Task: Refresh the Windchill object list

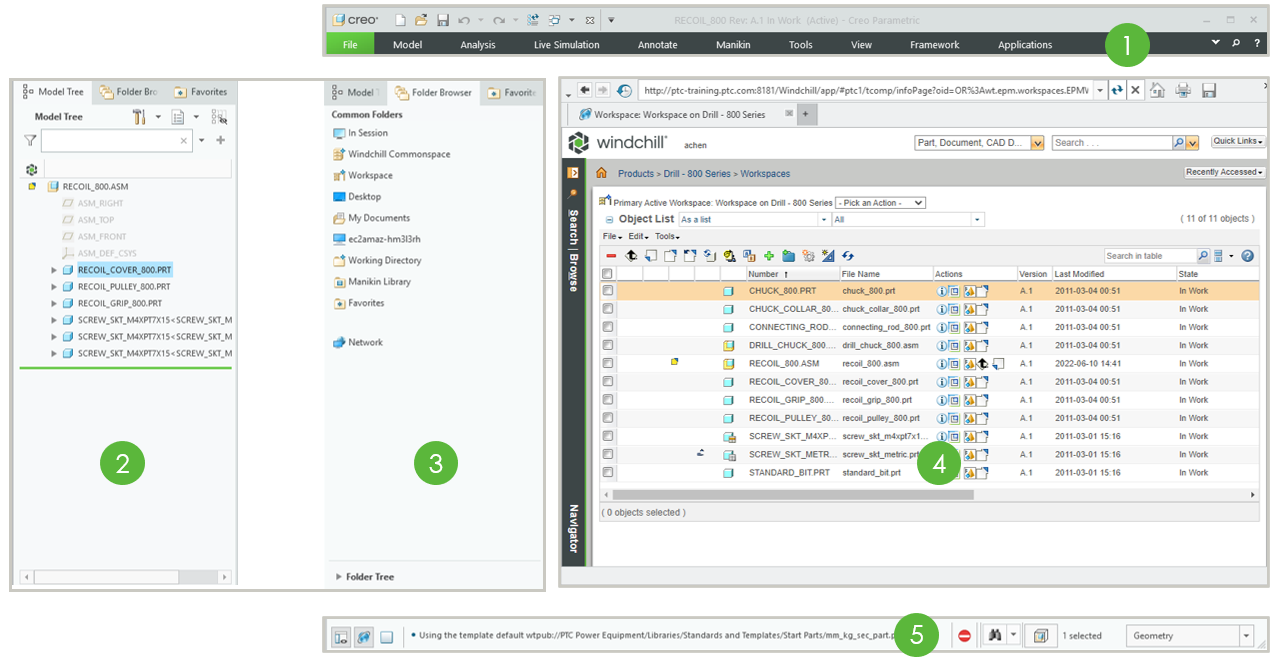Action: [848, 256]
